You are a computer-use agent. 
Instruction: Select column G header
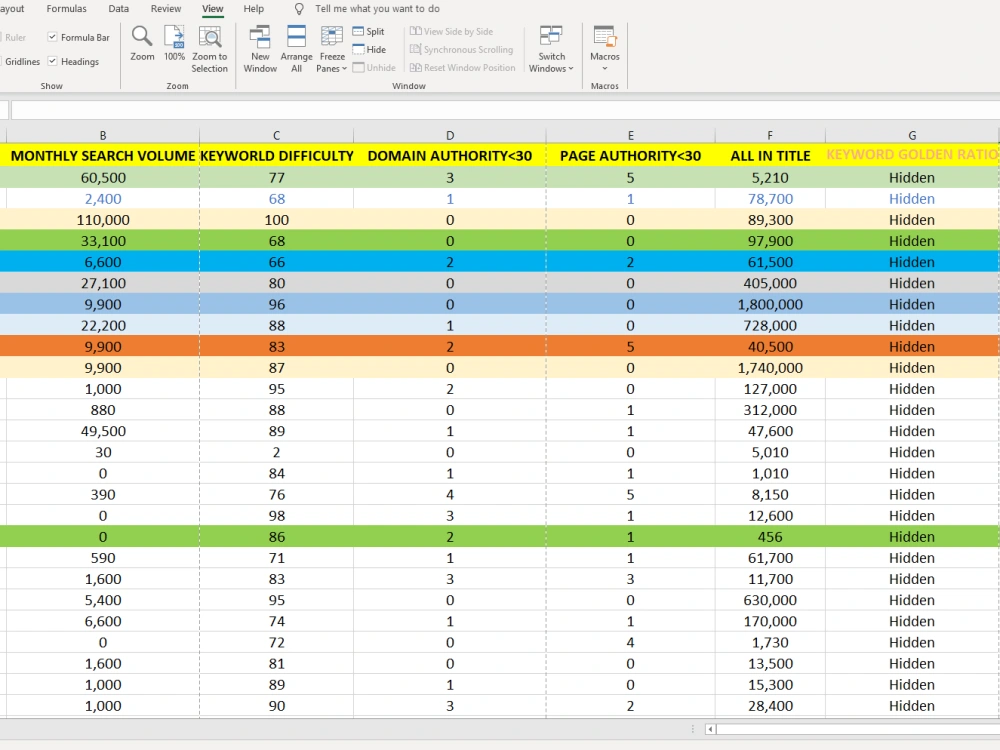pos(912,135)
